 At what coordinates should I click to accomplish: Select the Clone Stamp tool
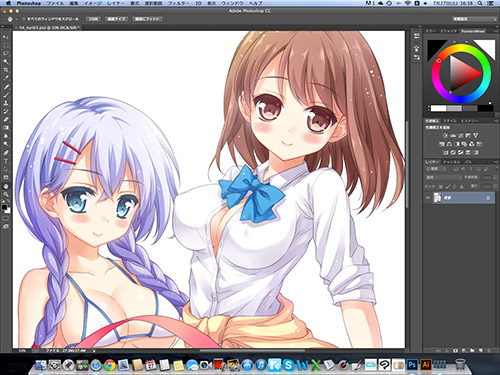click(6, 103)
